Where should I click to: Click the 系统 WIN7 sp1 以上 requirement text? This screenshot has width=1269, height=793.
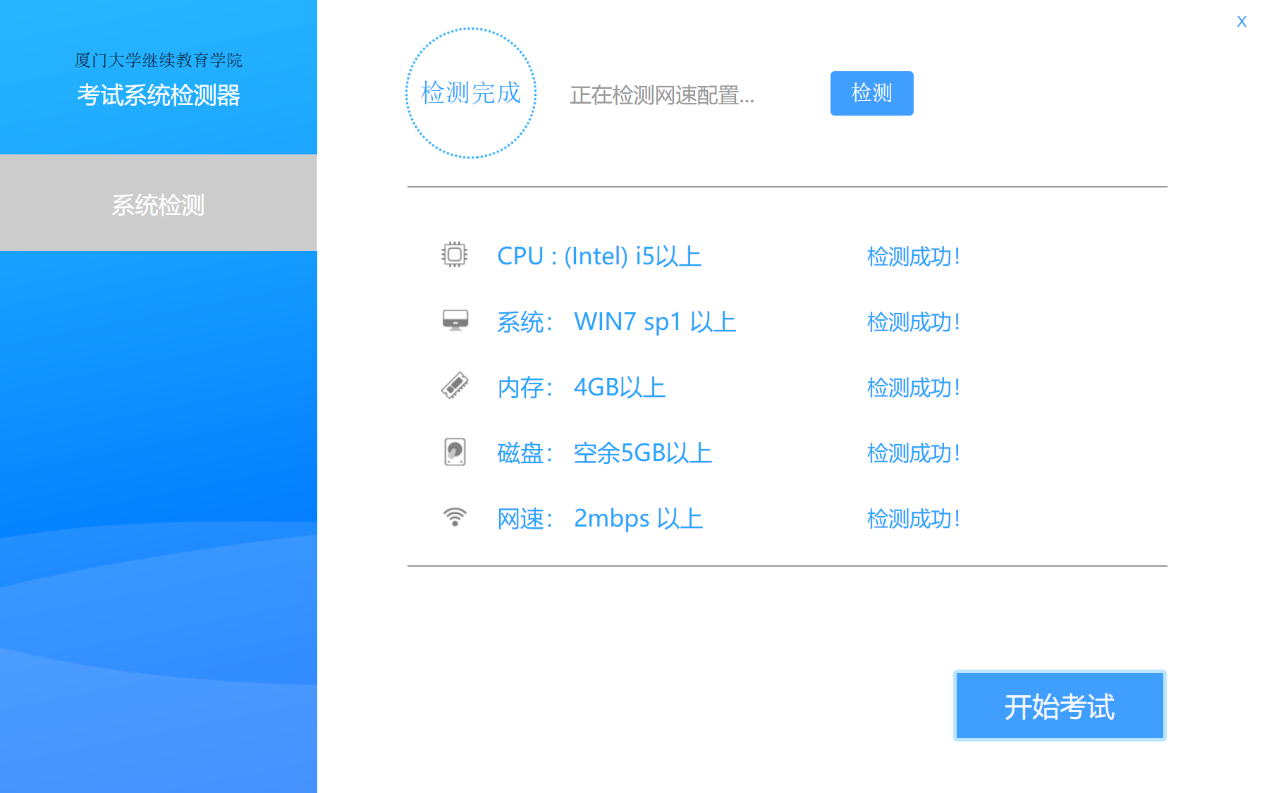point(616,322)
